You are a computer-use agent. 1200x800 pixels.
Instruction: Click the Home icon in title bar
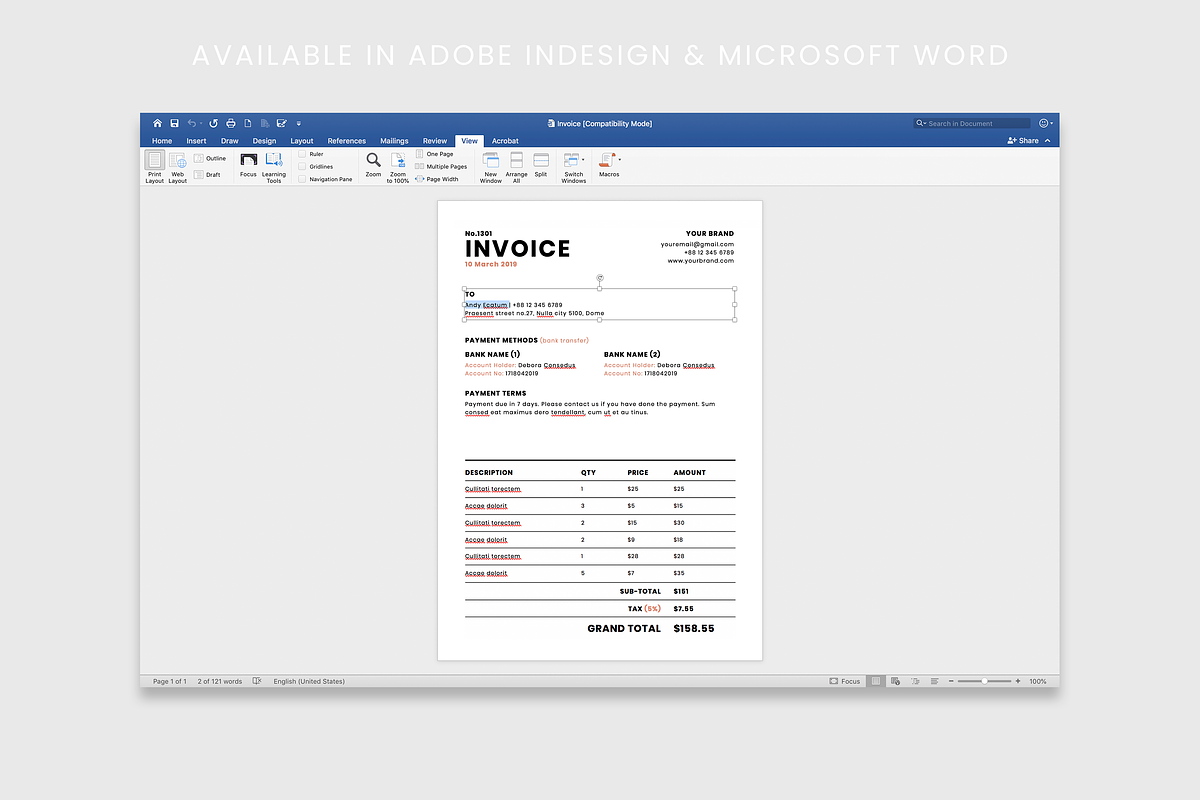(x=157, y=123)
